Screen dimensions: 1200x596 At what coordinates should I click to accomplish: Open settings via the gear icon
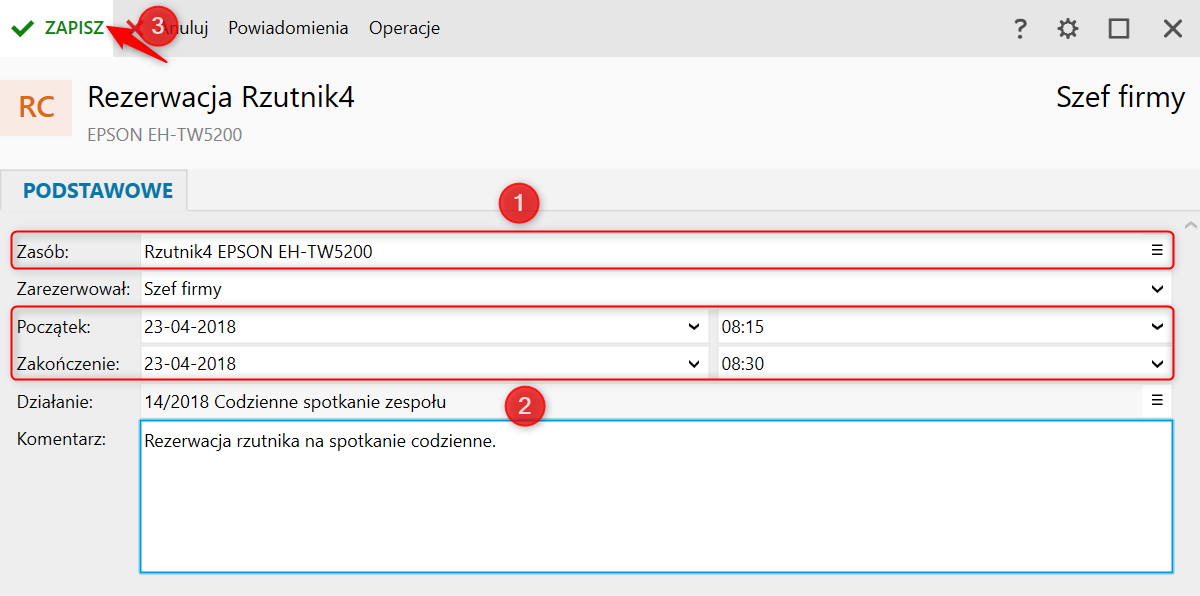pyautogui.click(x=1068, y=29)
